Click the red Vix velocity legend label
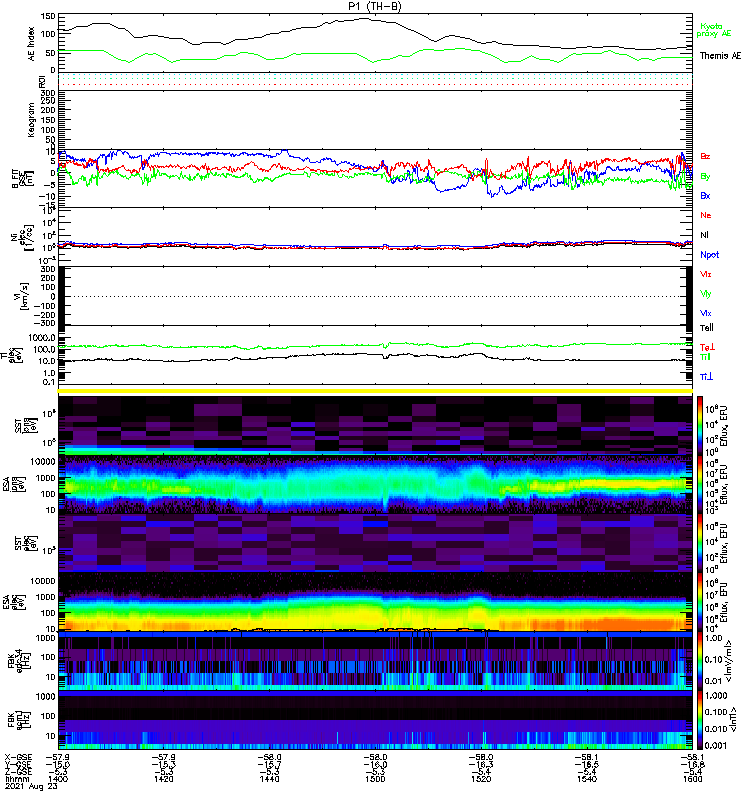 coord(706,274)
